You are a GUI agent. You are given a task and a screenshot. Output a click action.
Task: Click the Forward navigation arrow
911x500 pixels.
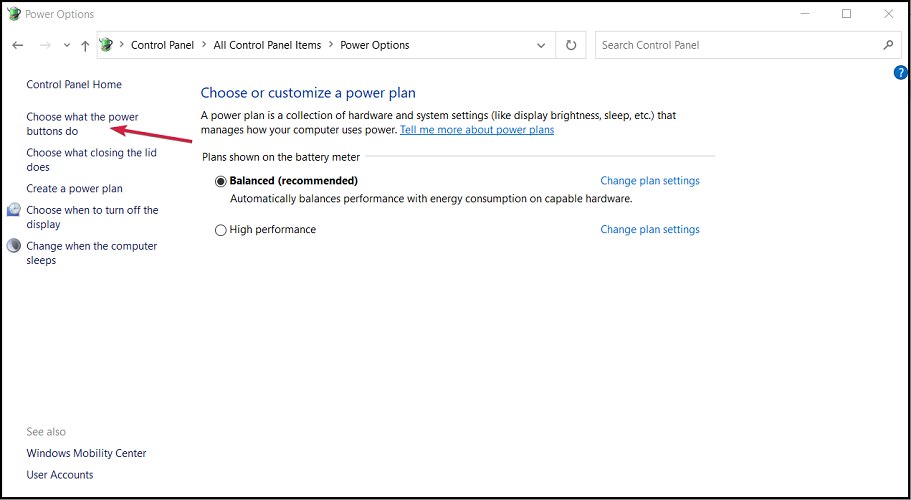(45, 45)
